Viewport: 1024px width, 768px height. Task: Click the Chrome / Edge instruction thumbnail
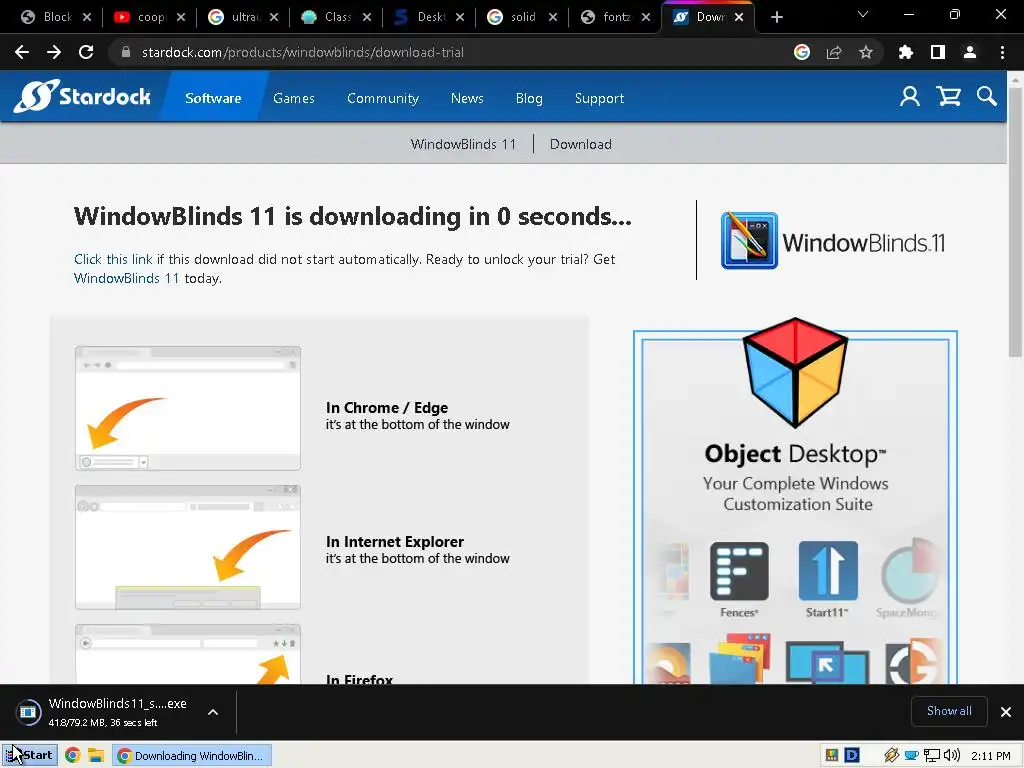click(188, 408)
